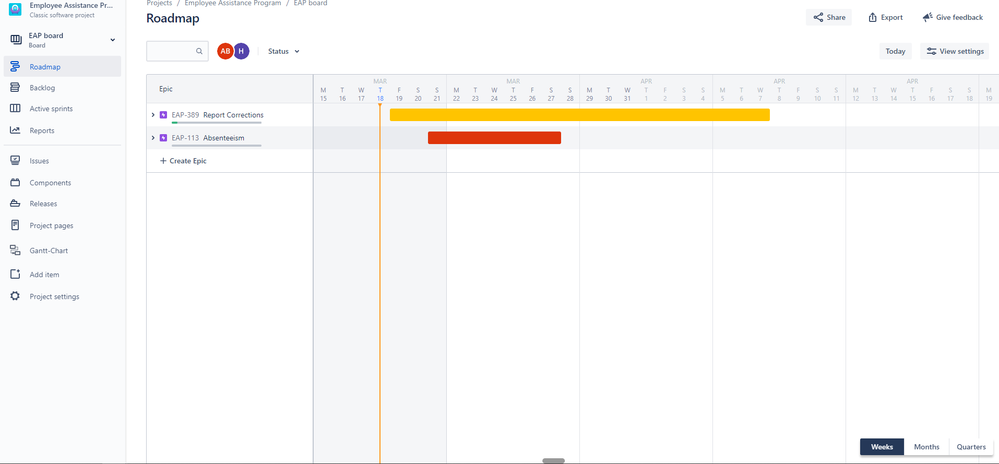Click the horizontal scrollbar handle at the bottom

click(554, 461)
